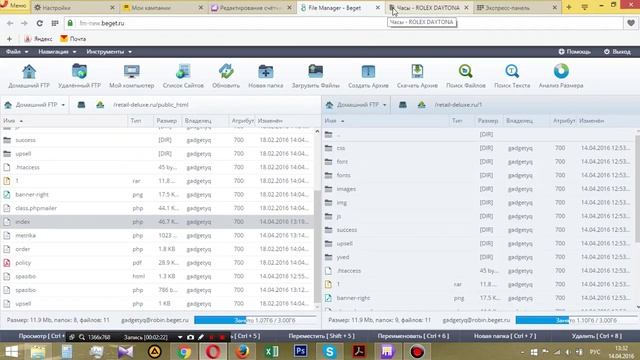Click the go-up icon in right panel path
The height and width of the screenshot is (360, 640).
click(422, 105)
